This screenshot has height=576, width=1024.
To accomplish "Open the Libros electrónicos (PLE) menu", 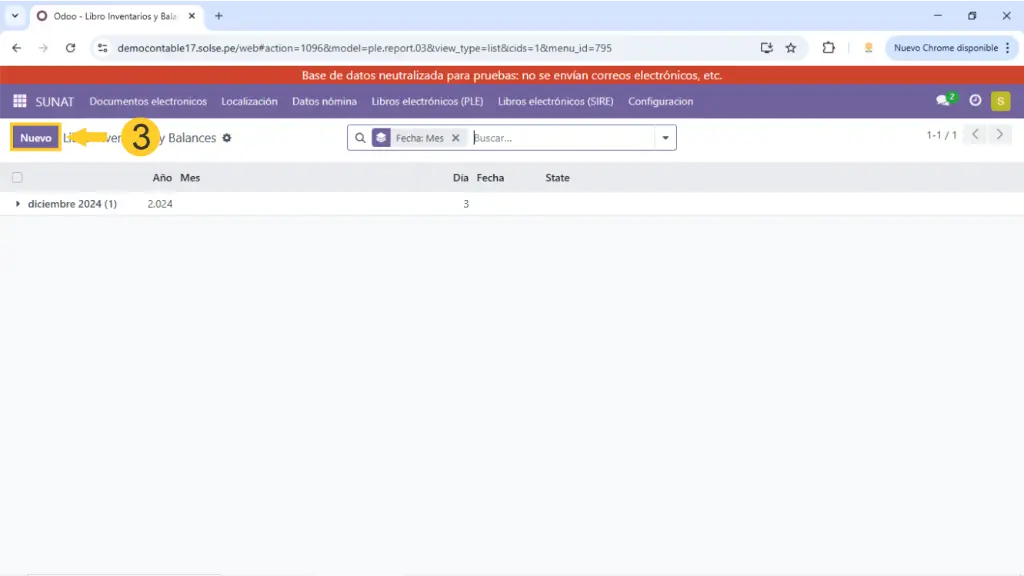I will [427, 101].
